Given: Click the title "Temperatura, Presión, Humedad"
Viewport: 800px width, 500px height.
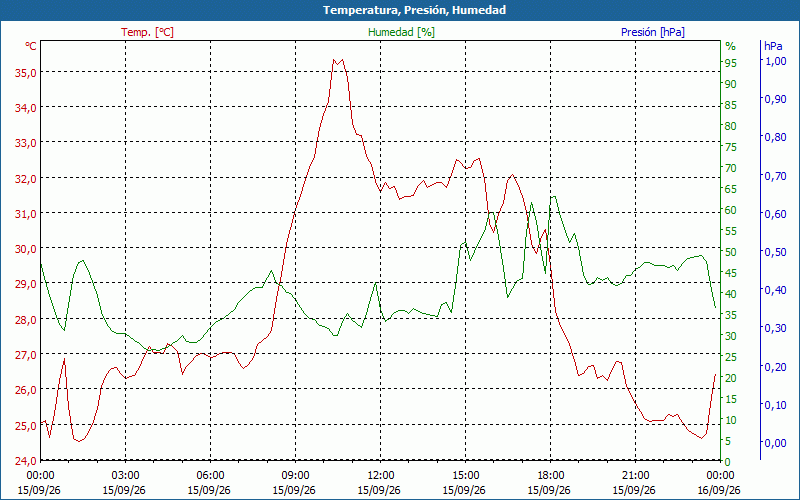Looking at the screenshot, I should [414, 10].
